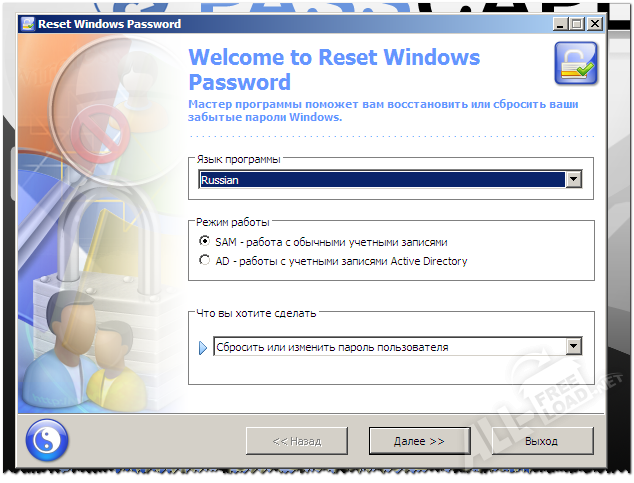
Task: Expand the language dropdown arrow next to Russian
Action: coord(573,180)
